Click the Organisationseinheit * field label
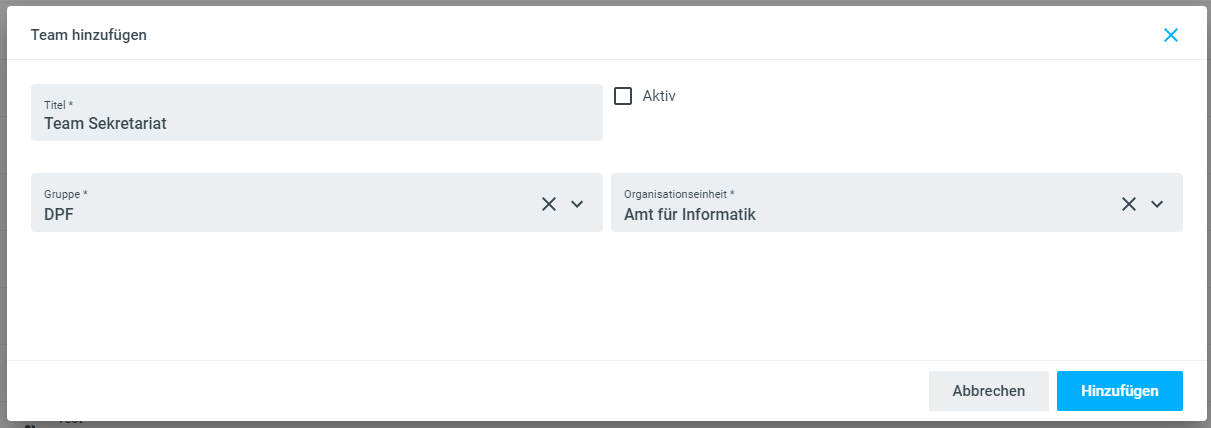This screenshot has width=1211, height=428. 679,193
